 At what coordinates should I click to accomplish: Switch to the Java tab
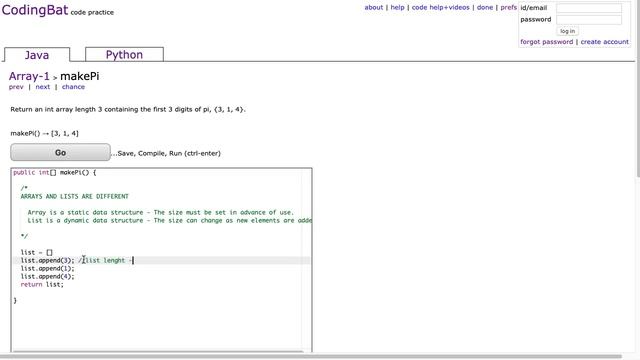[37, 55]
